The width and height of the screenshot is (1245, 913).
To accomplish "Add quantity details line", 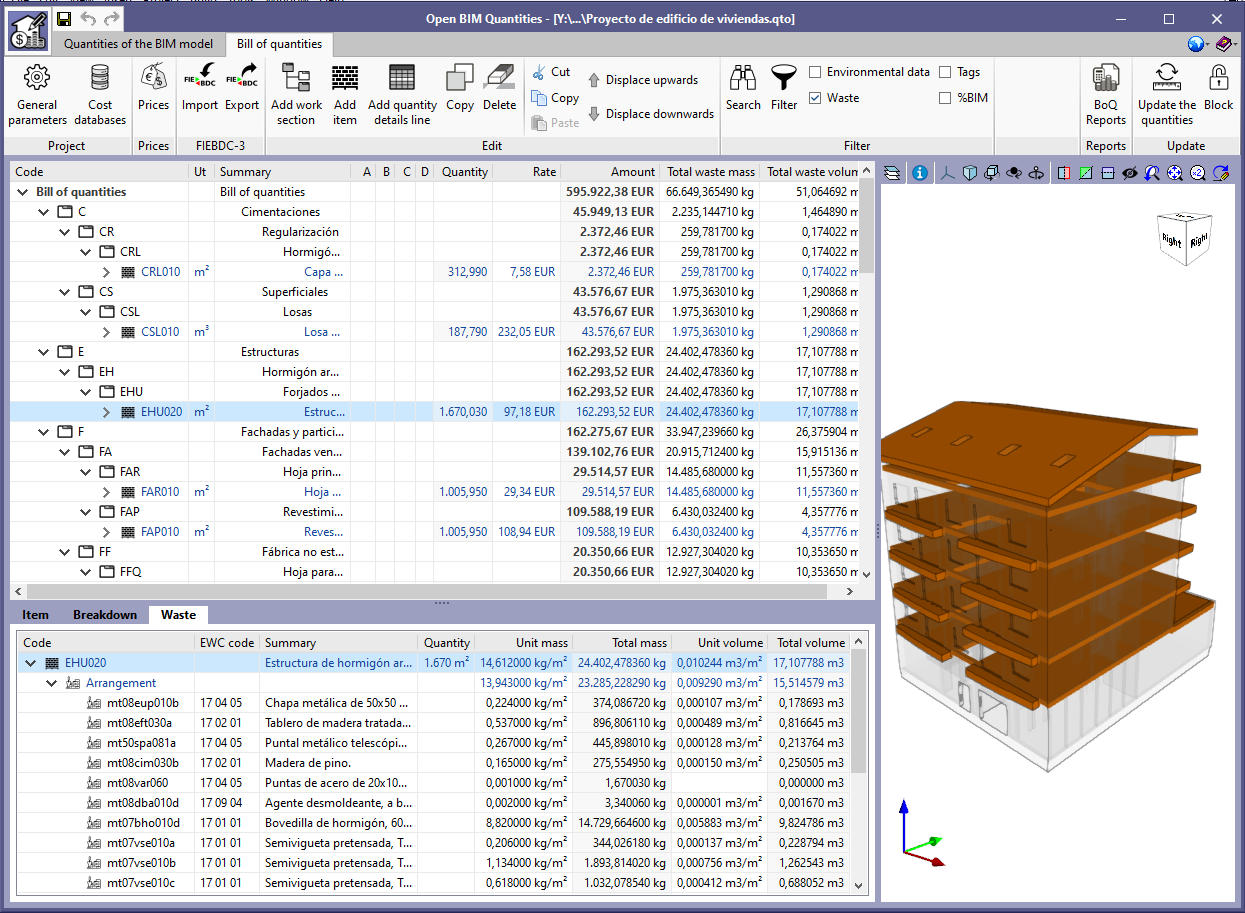I will pos(402,95).
